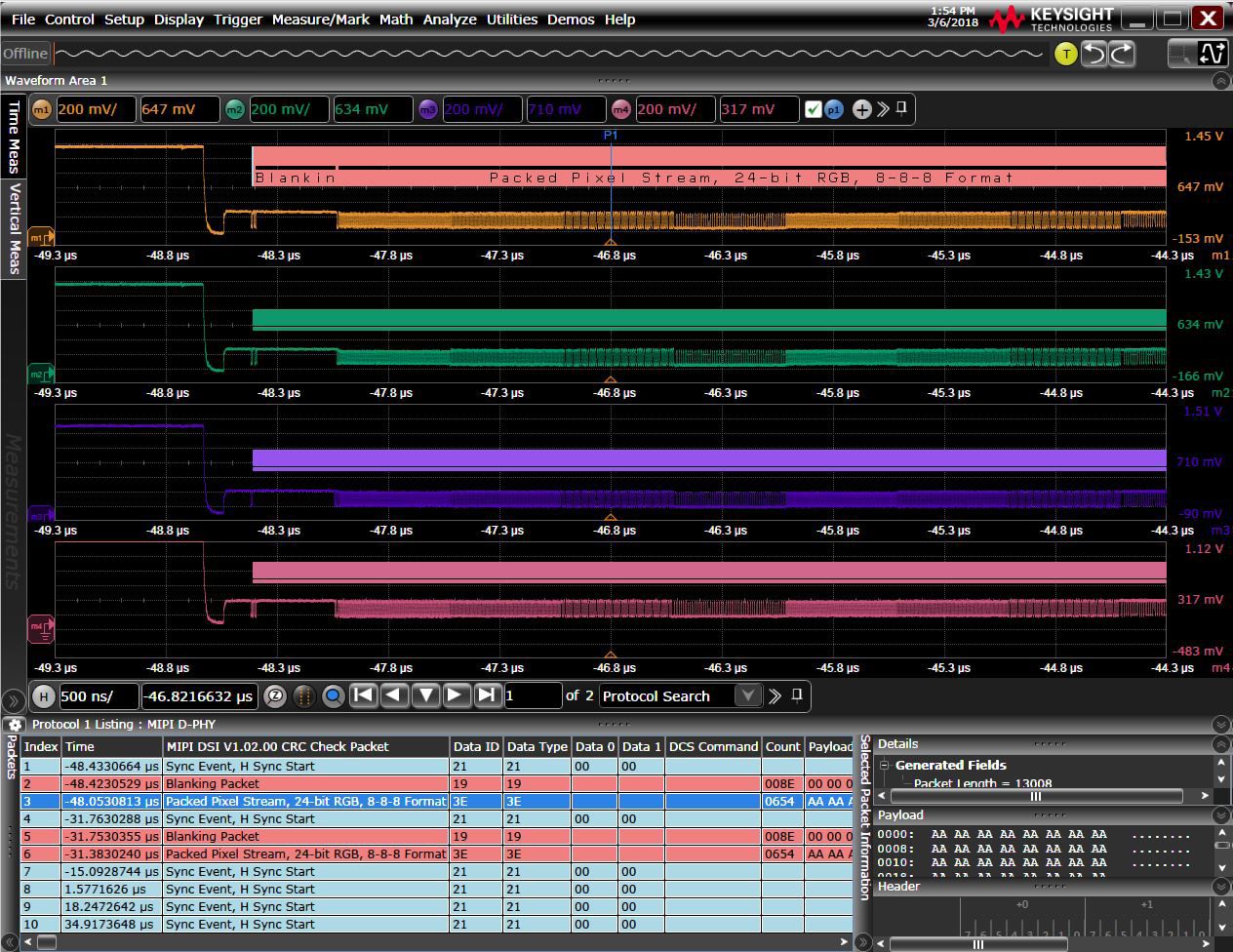1233x952 pixels.
Task: Jump to the first search result
Action: 363,695
